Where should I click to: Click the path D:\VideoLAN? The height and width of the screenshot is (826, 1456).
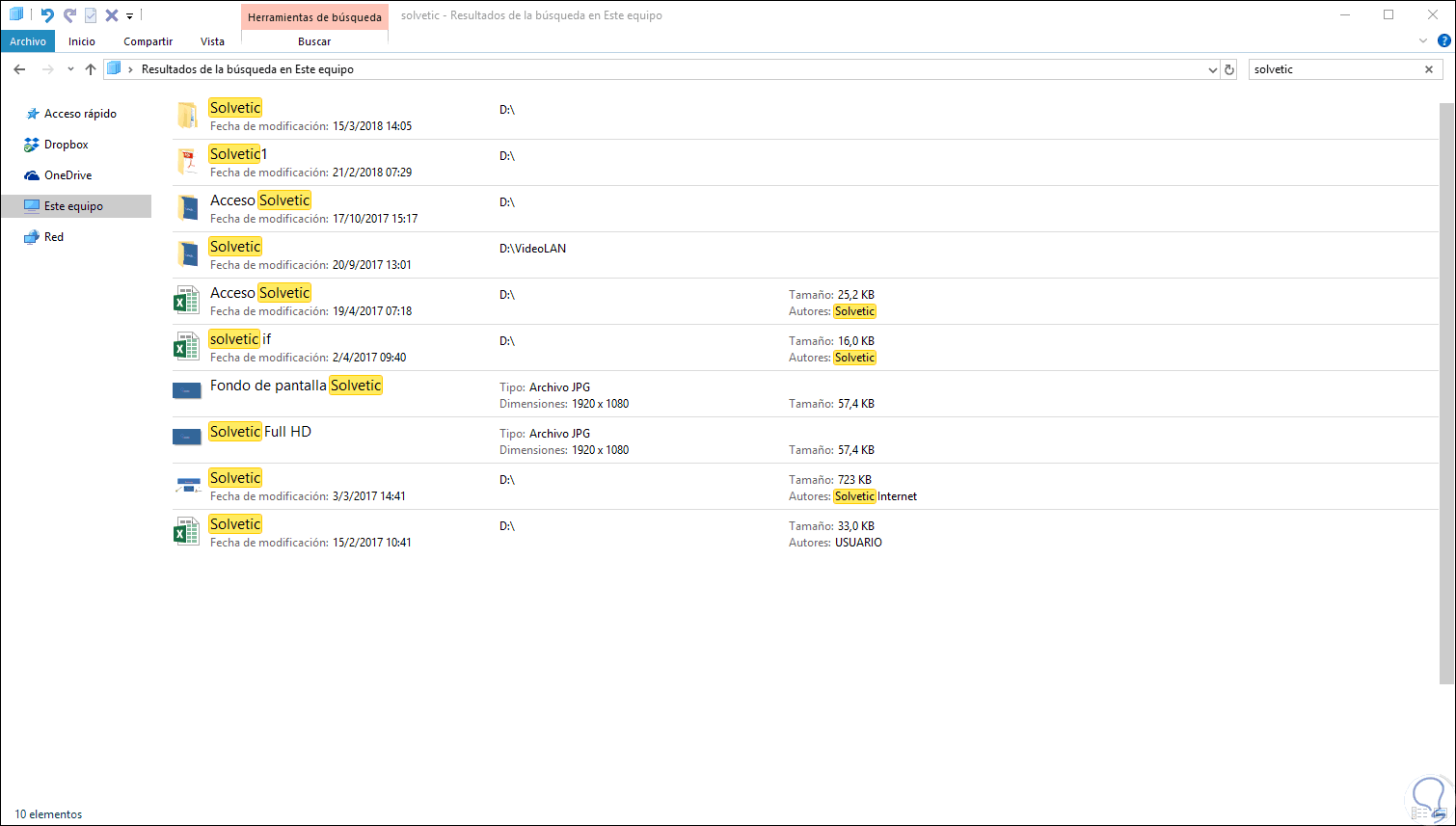pyautogui.click(x=532, y=249)
